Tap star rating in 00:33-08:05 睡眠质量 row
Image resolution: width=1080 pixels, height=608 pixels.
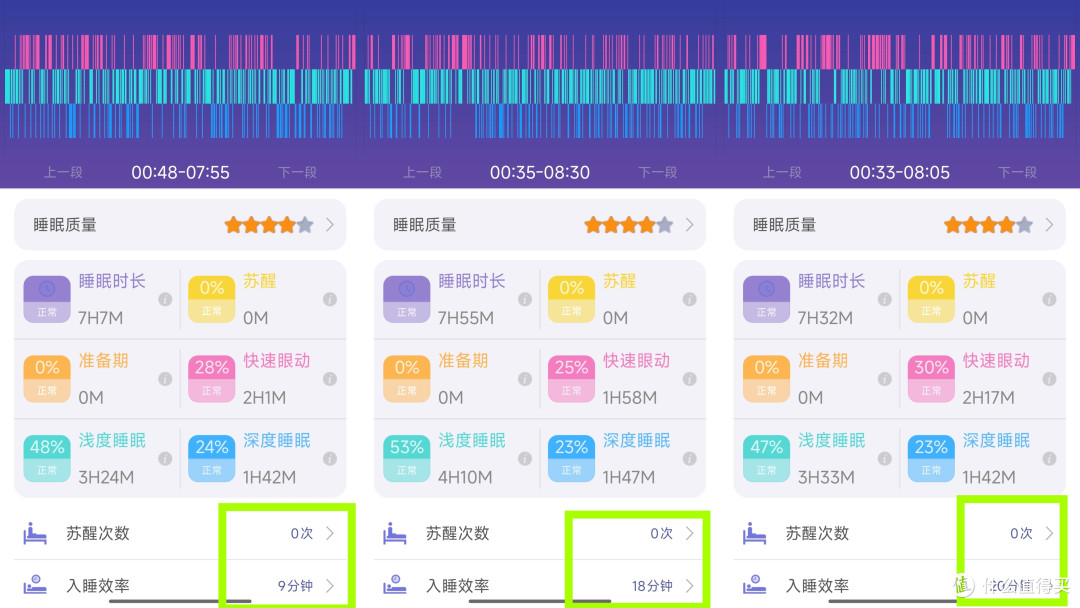click(x=988, y=225)
